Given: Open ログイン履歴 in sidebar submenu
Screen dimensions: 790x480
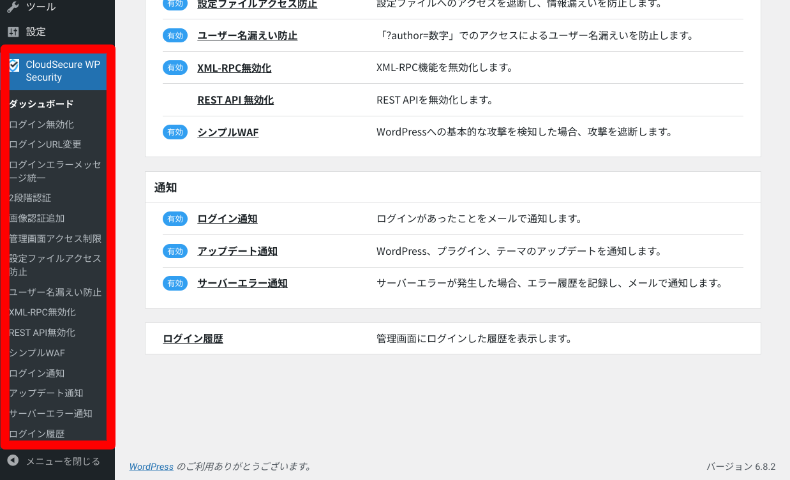Looking at the screenshot, I should (x=37, y=434).
